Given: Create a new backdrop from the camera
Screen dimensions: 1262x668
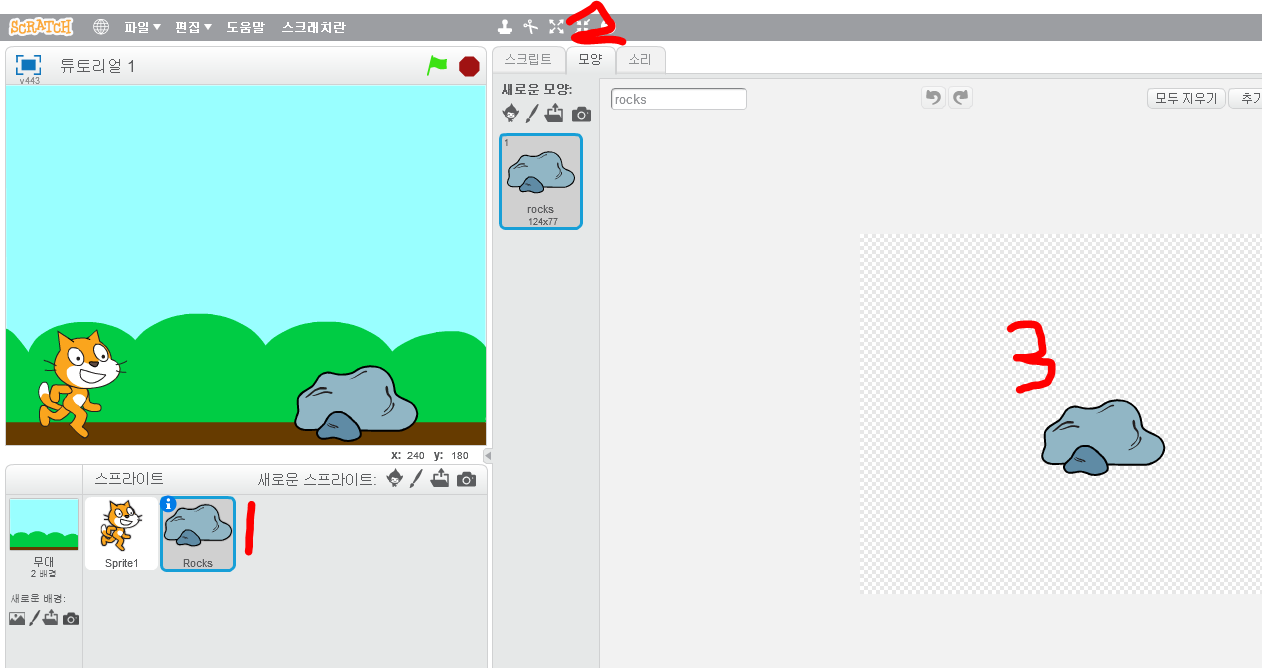Looking at the screenshot, I should click(70, 619).
